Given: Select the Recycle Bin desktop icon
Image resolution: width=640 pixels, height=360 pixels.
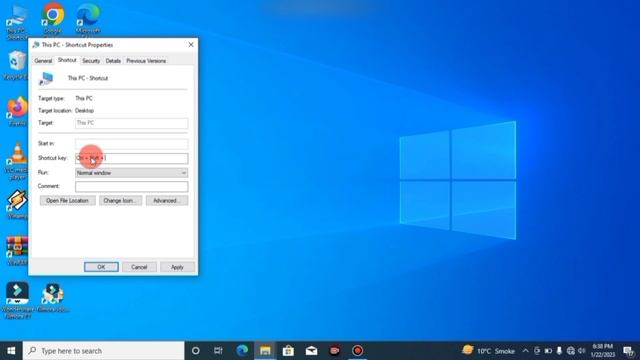Looking at the screenshot, I should [16, 65].
